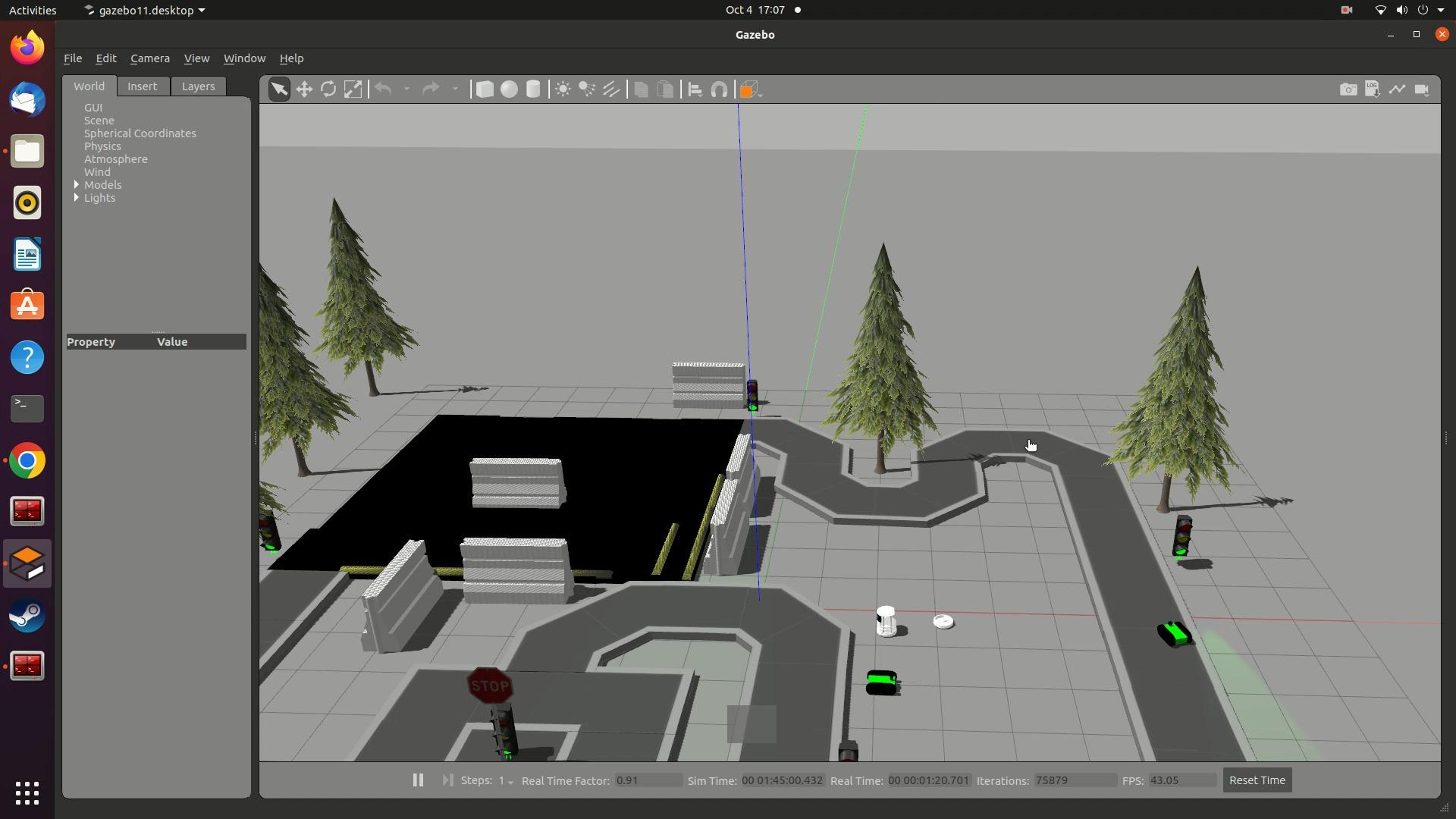Add a point light
The width and height of the screenshot is (1456, 819).
pos(563,89)
